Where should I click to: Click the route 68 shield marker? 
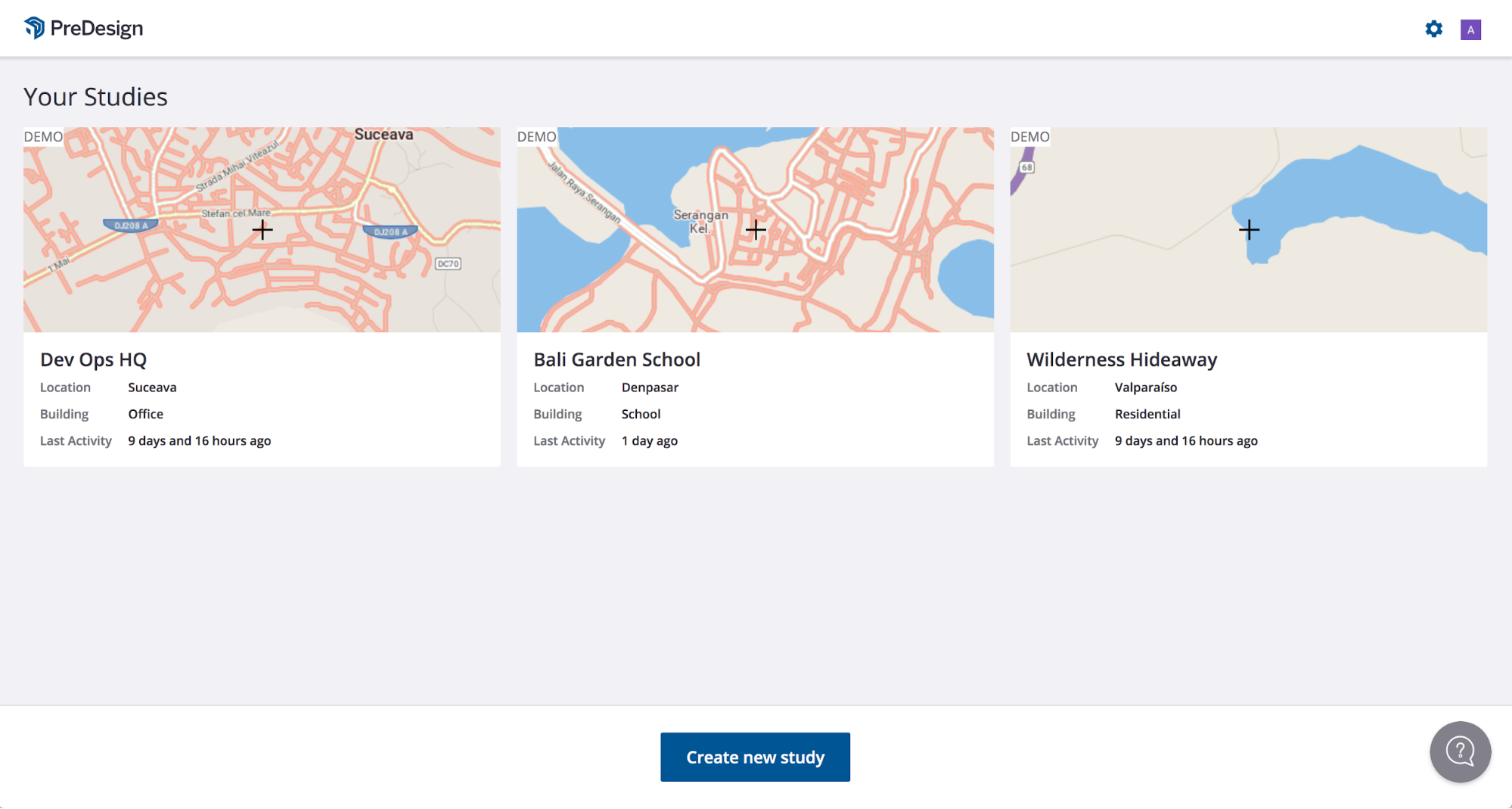coord(1026,166)
